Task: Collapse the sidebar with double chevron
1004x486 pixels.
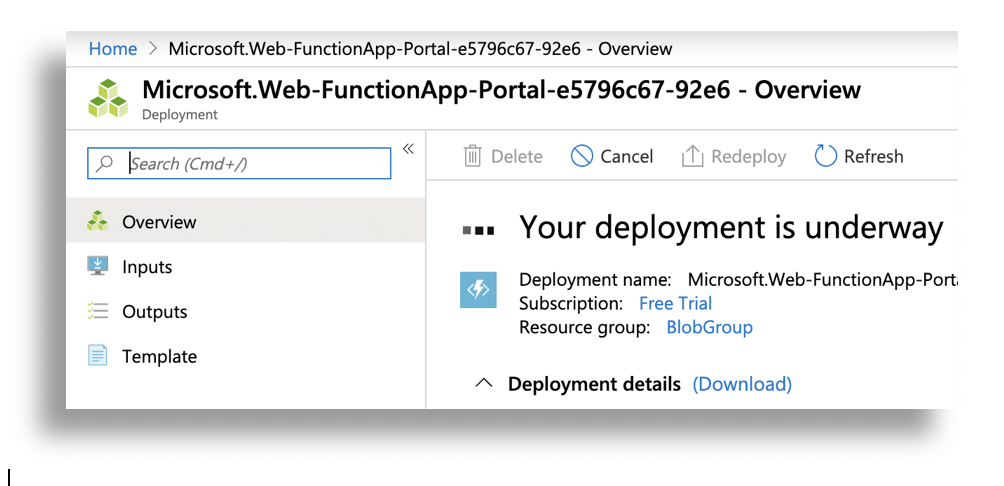Action: point(408,149)
